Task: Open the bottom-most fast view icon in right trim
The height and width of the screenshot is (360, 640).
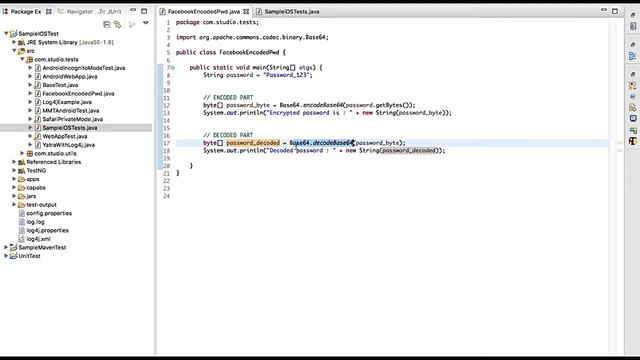Action: coord(633,141)
